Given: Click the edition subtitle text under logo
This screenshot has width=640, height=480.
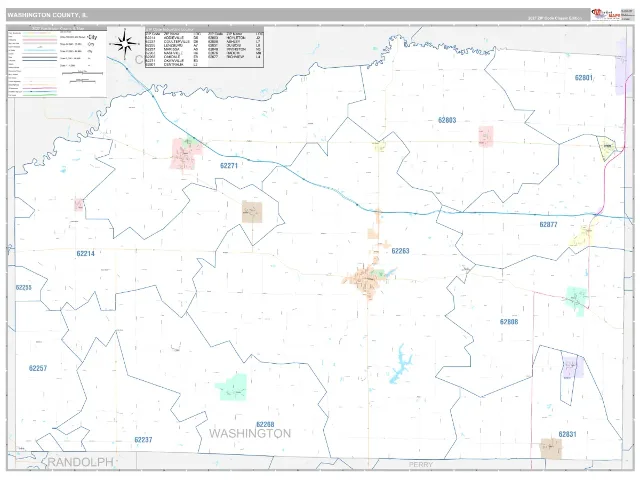Looking at the screenshot, I should pyautogui.click(x=555, y=18).
